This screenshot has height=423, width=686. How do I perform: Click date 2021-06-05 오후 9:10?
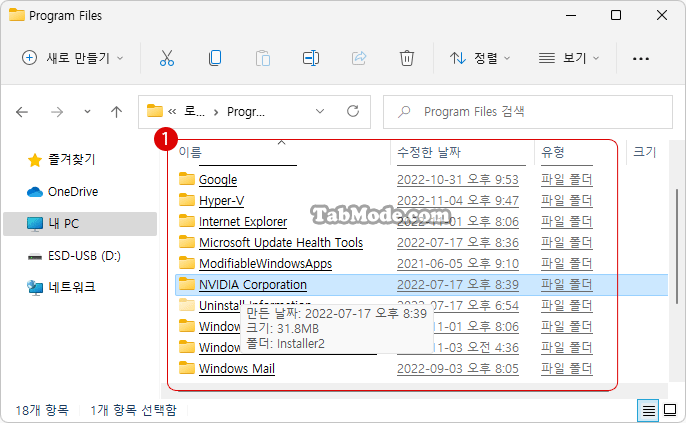(458, 263)
